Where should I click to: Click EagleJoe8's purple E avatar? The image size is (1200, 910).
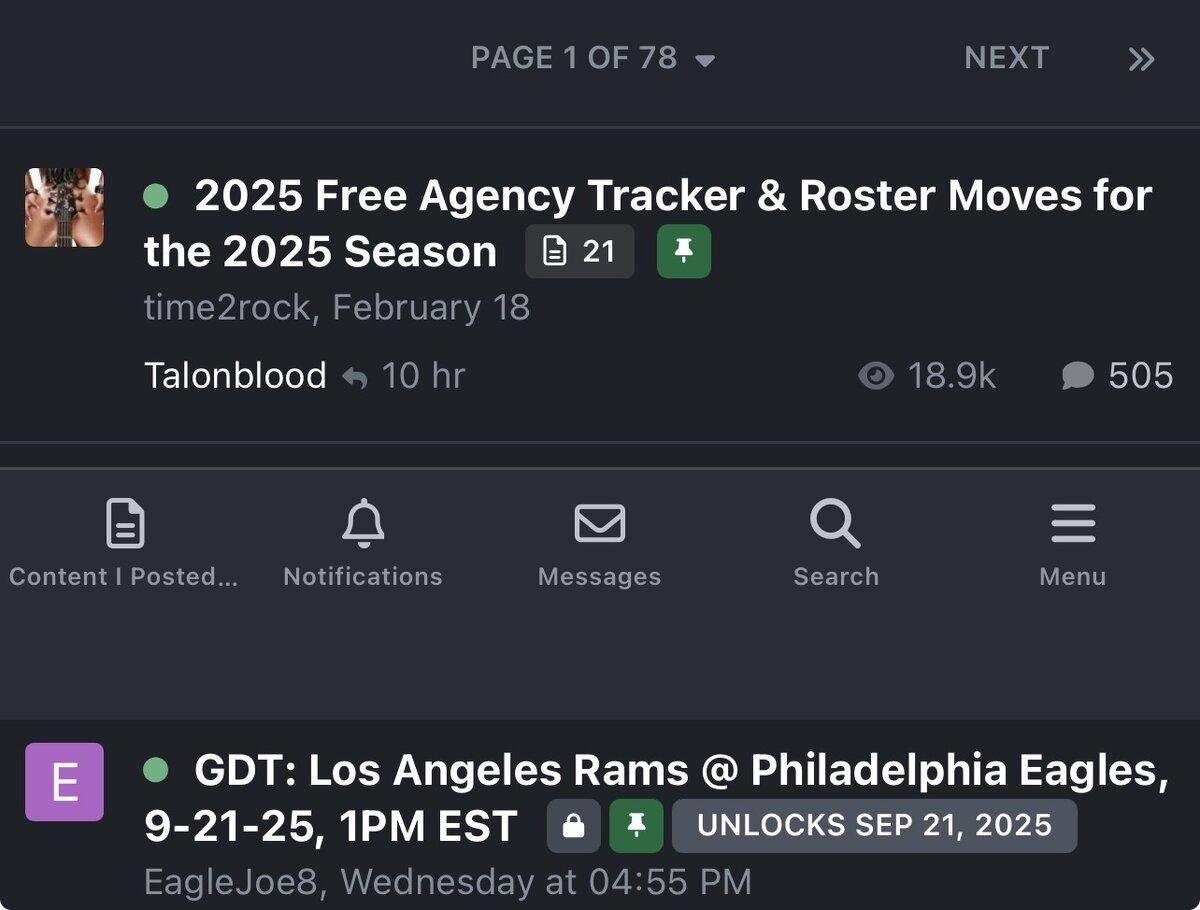click(64, 782)
